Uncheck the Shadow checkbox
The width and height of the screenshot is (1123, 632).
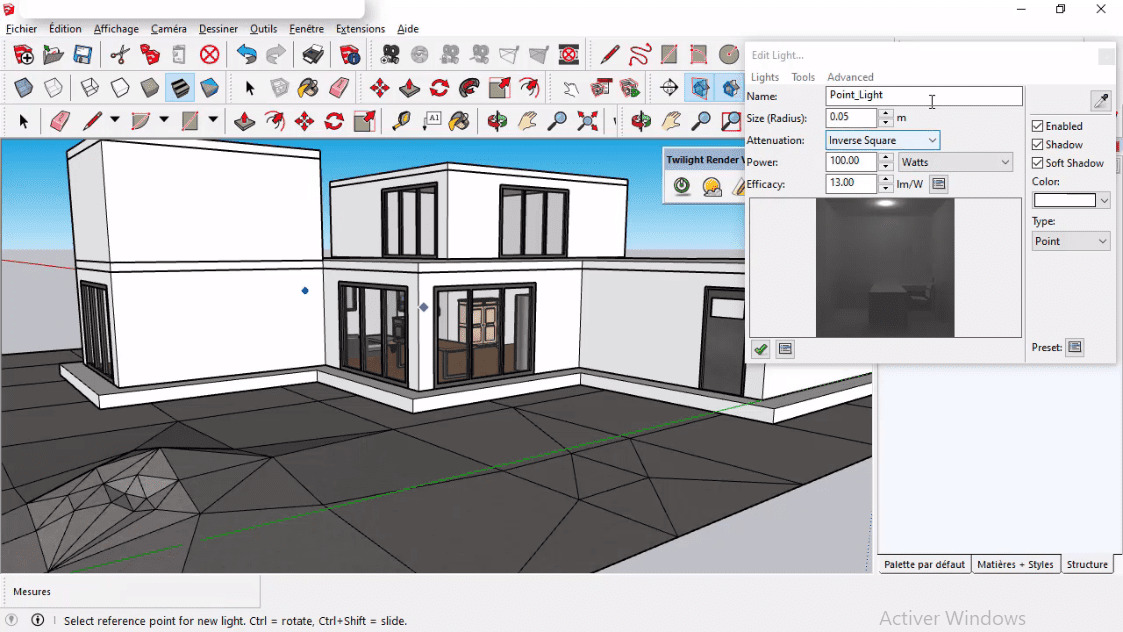click(1037, 144)
